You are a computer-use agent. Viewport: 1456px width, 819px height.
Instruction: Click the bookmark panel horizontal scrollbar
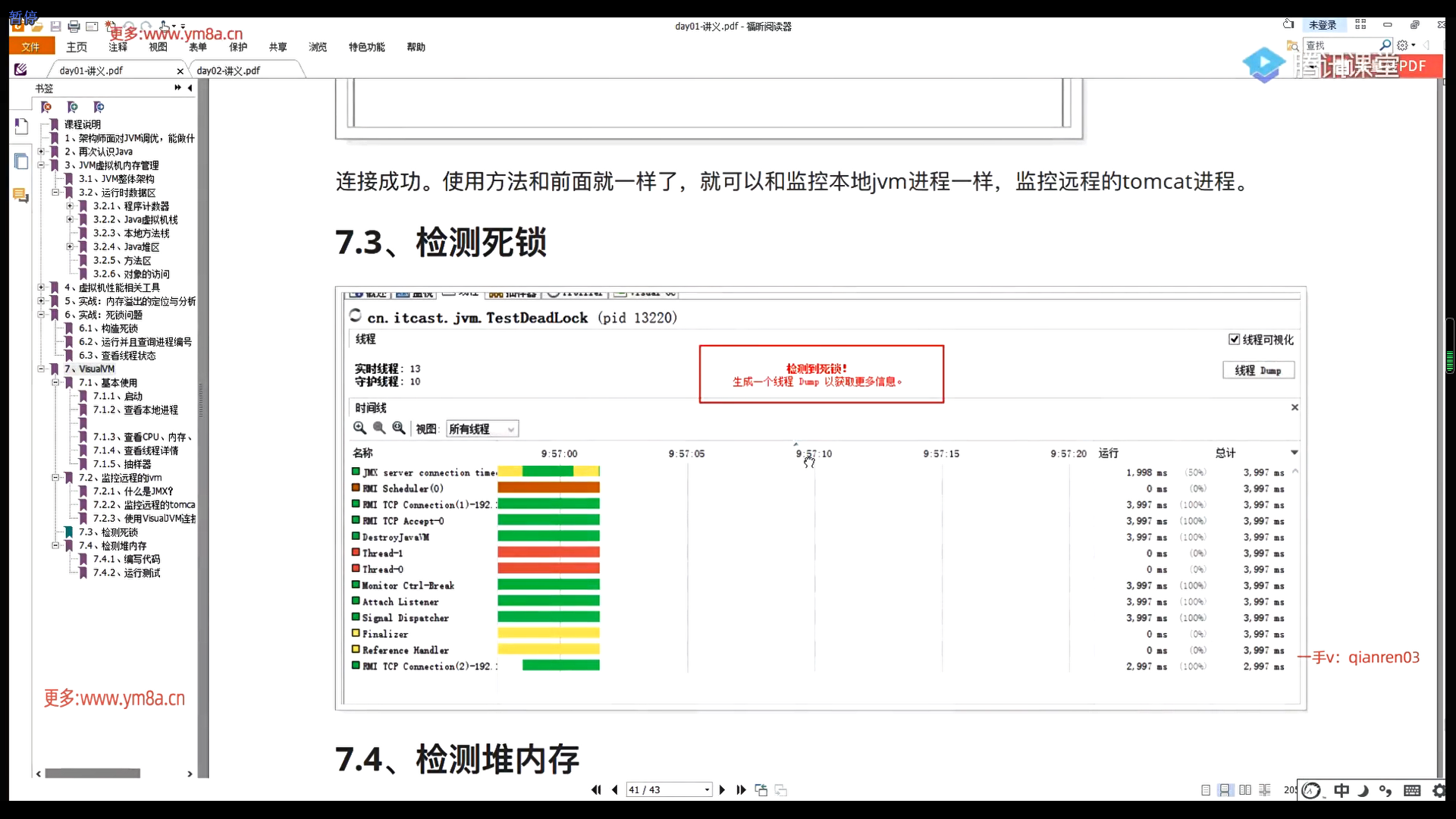pos(93,773)
